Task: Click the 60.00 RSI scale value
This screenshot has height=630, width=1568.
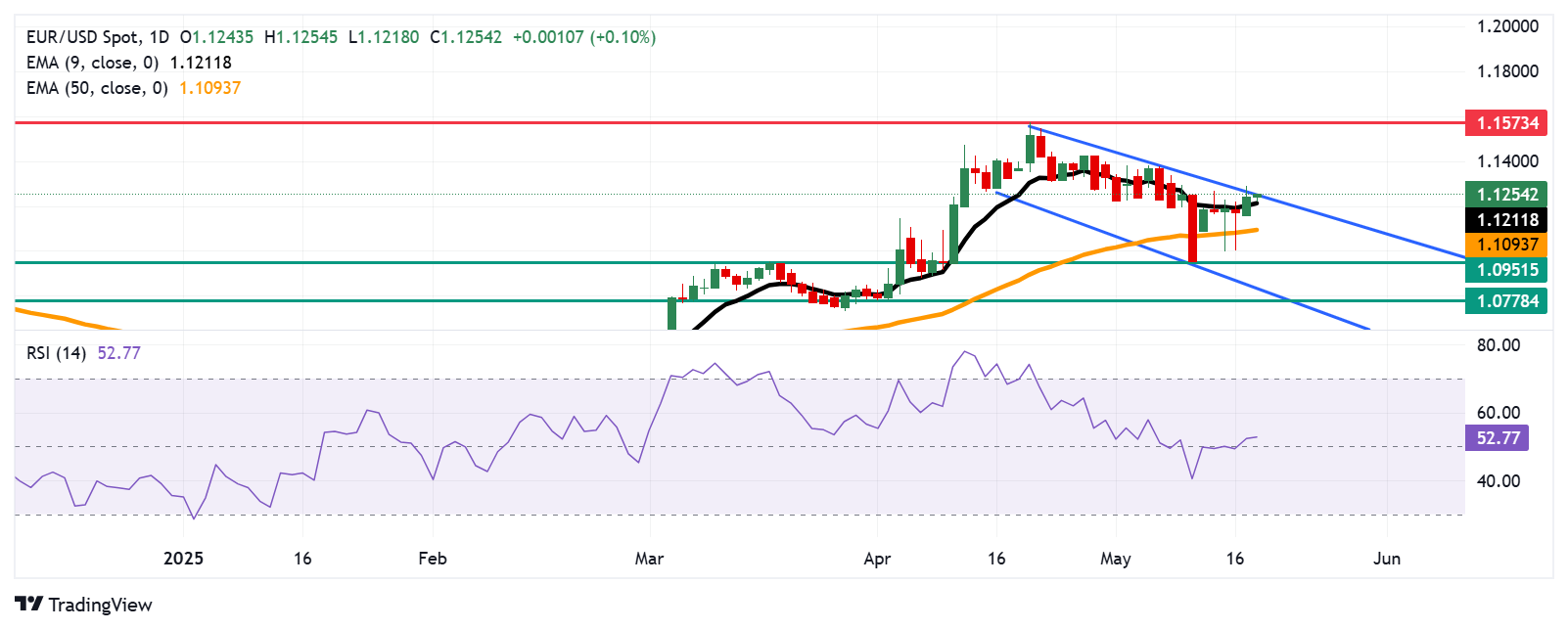Action: pos(1499,413)
